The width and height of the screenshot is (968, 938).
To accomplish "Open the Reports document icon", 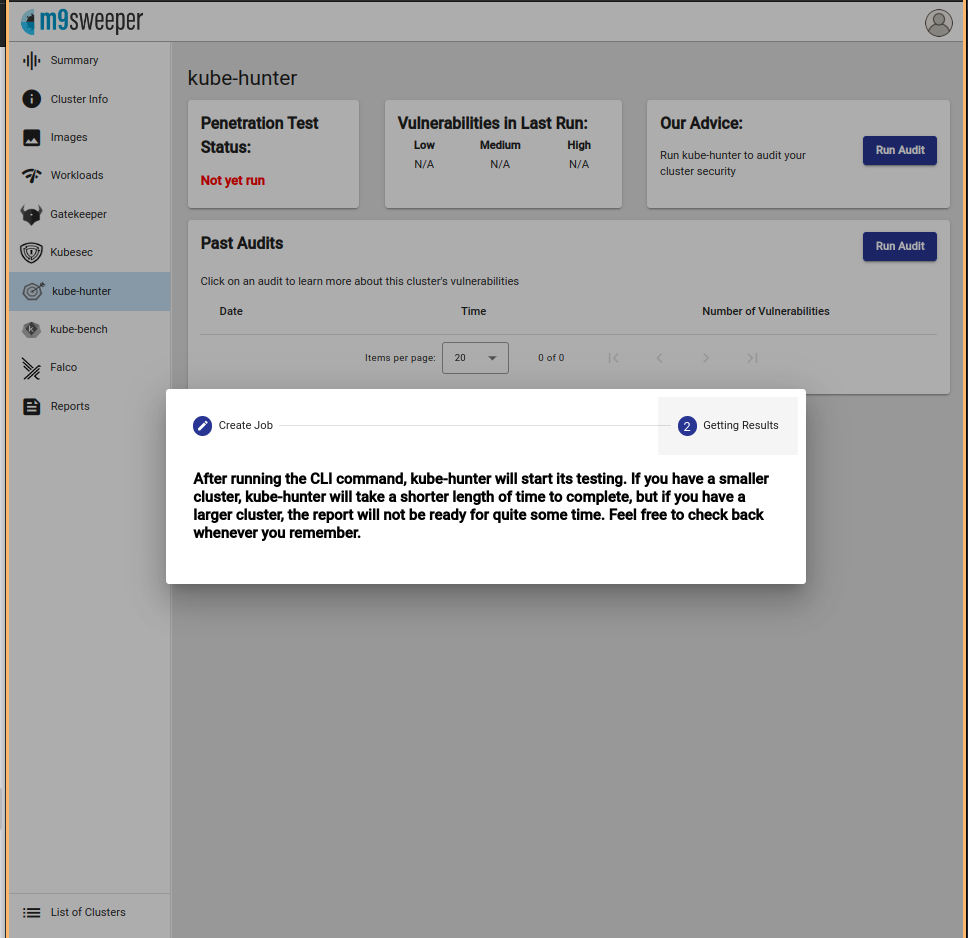I will (x=32, y=406).
